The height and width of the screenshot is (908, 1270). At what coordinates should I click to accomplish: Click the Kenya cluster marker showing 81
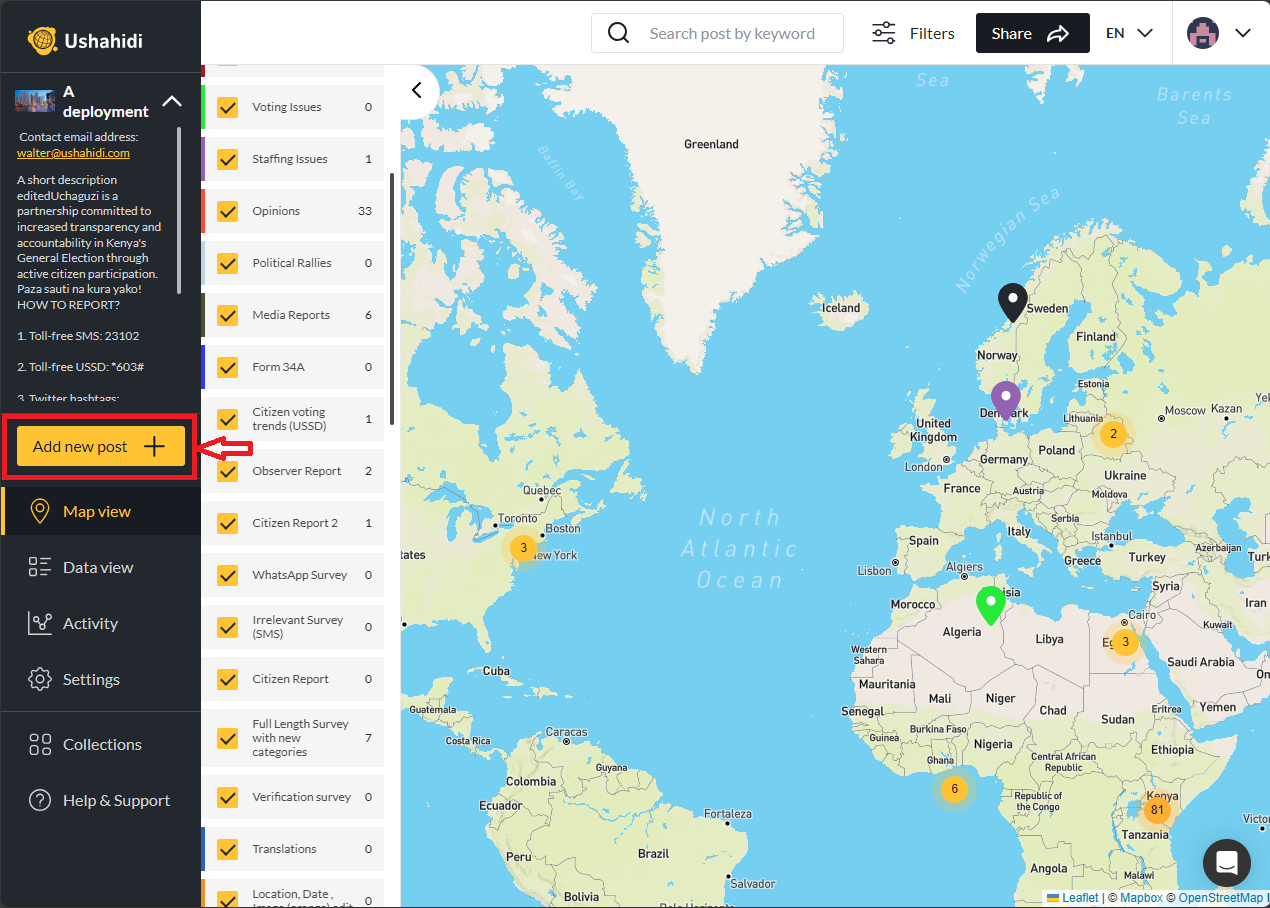1157,811
